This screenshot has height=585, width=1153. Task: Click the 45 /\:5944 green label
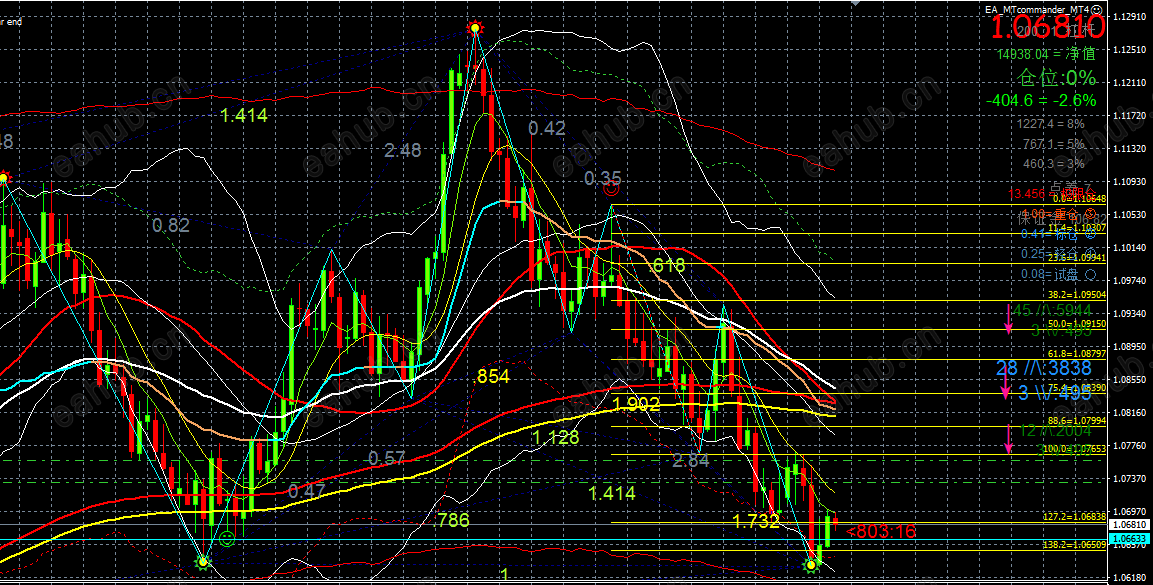tap(1052, 312)
